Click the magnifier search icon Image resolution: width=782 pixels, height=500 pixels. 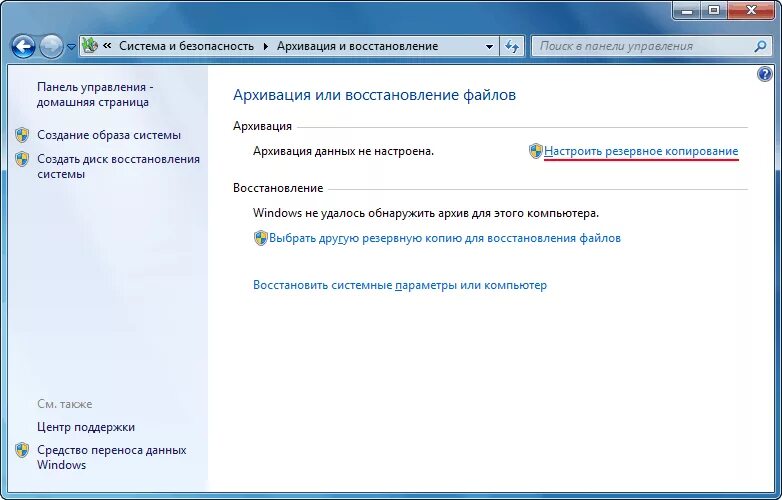(760, 46)
